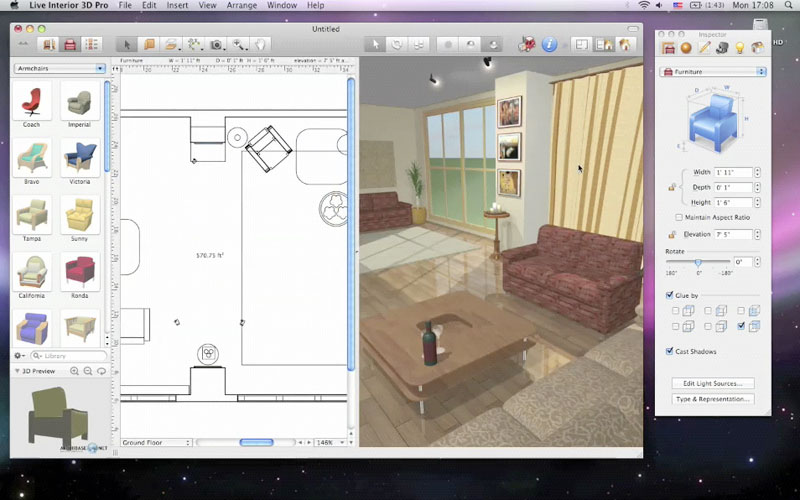
Task: Uncheck the Glue by checkbox
Action: 670,295
